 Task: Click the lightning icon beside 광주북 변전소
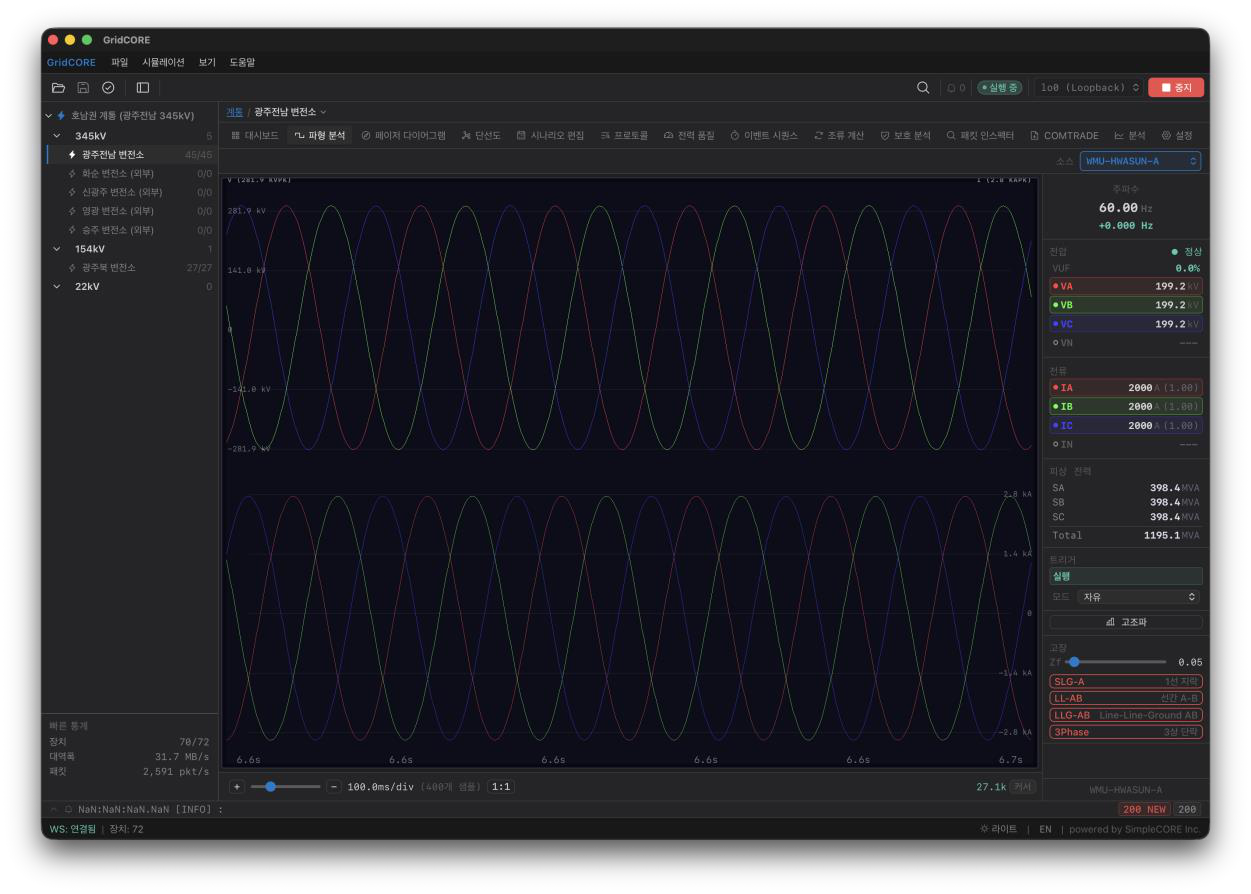(x=72, y=268)
